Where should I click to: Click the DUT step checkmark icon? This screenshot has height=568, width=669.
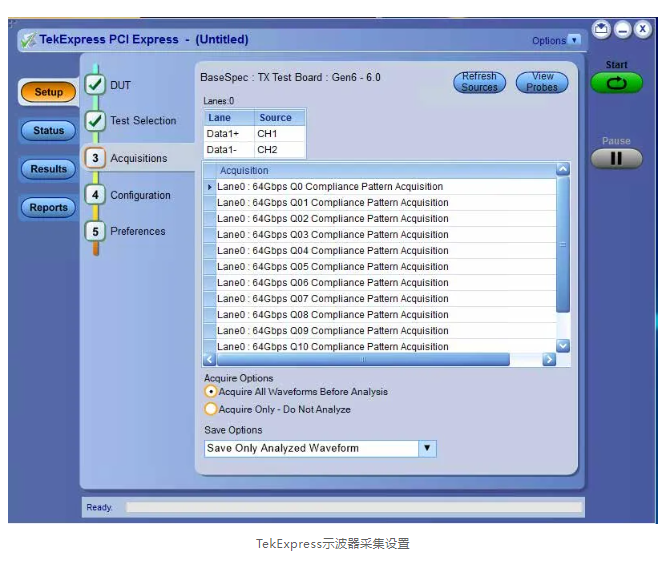pyautogui.click(x=95, y=85)
